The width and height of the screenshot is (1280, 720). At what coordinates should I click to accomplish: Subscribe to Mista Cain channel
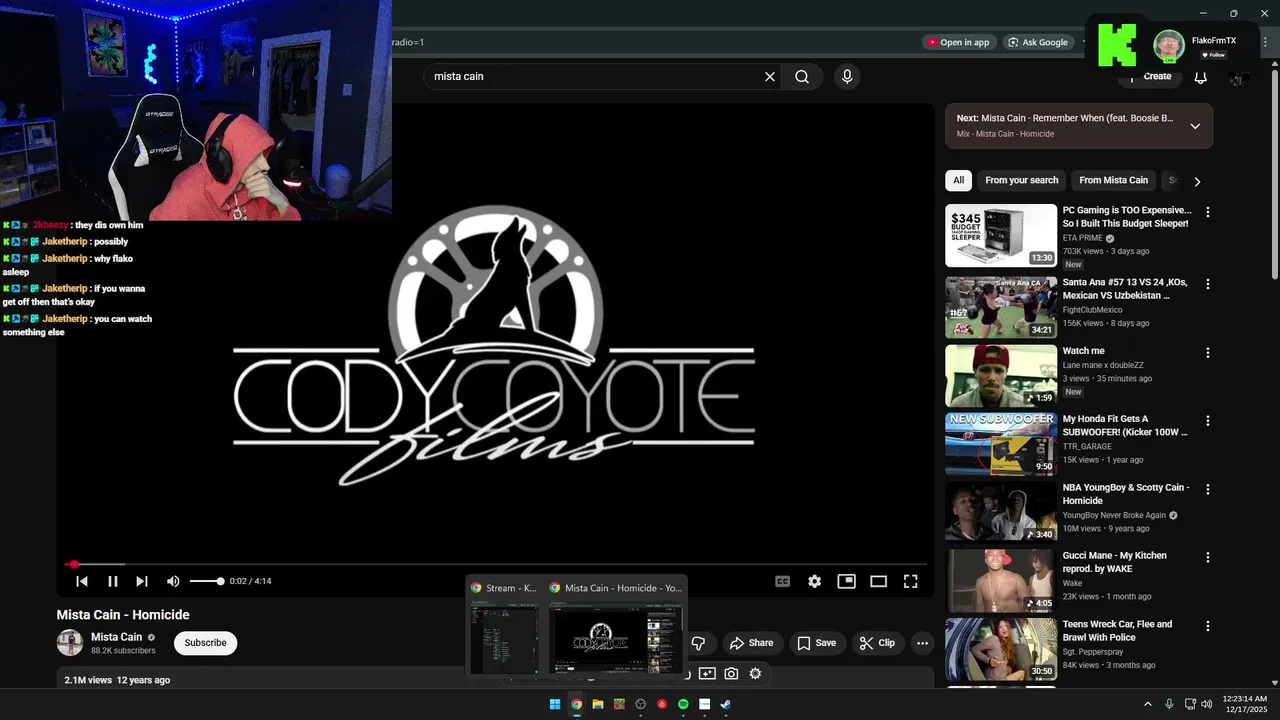click(205, 643)
